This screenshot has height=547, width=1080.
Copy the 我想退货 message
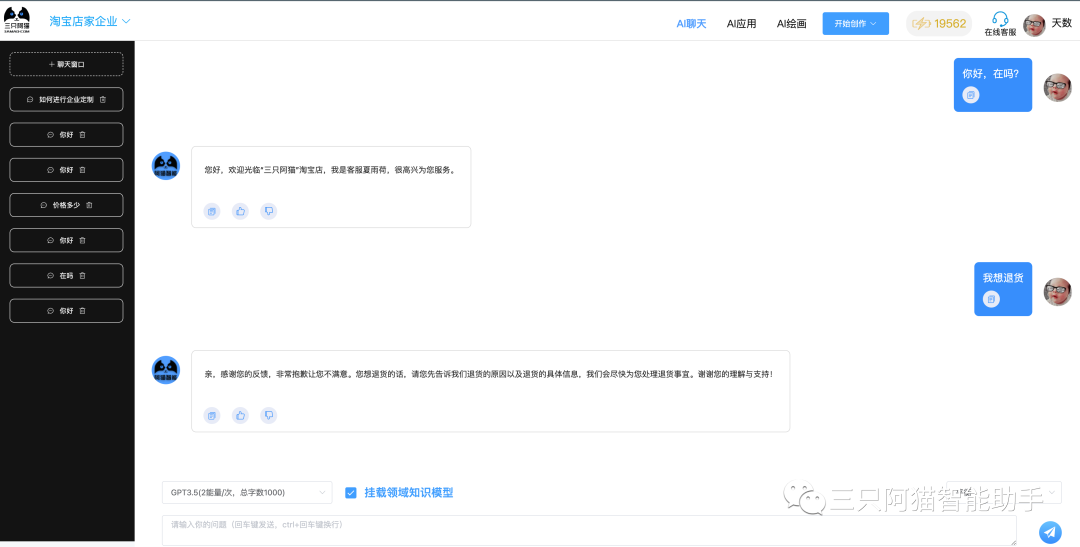tap(991, 299)
